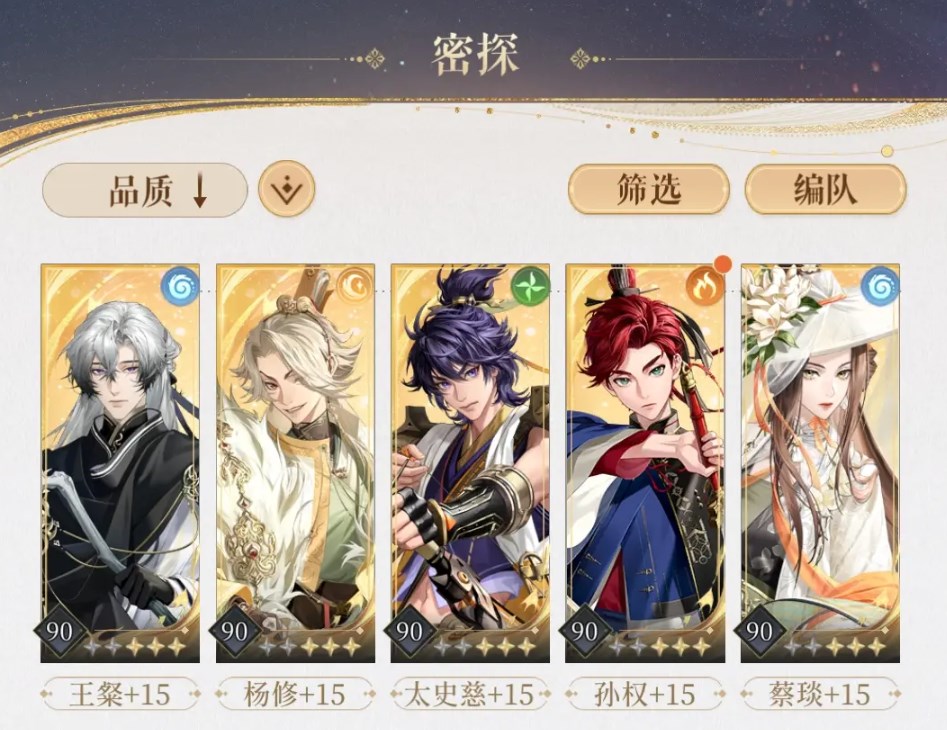This screenshot has width=947, height=730.
Task: Click the water element icon on 王粲 card
Action: [x=180, y=285]
